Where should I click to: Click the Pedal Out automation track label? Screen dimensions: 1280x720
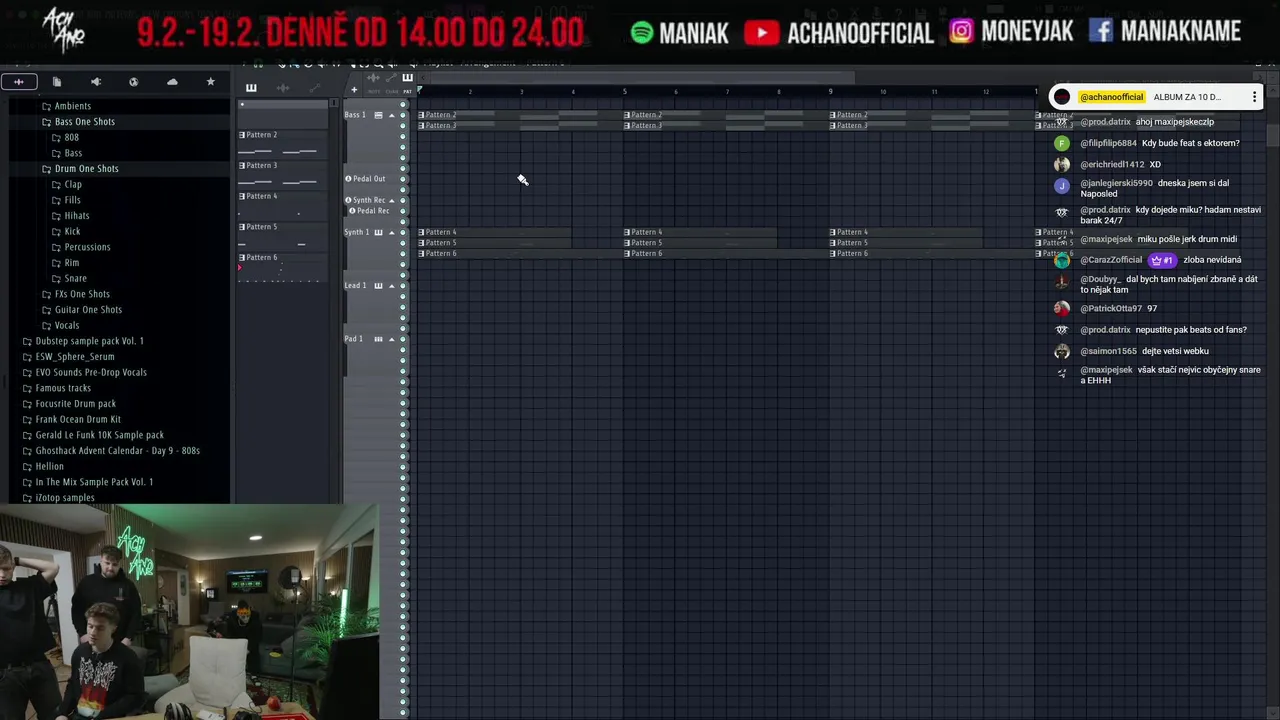(369, 179)
